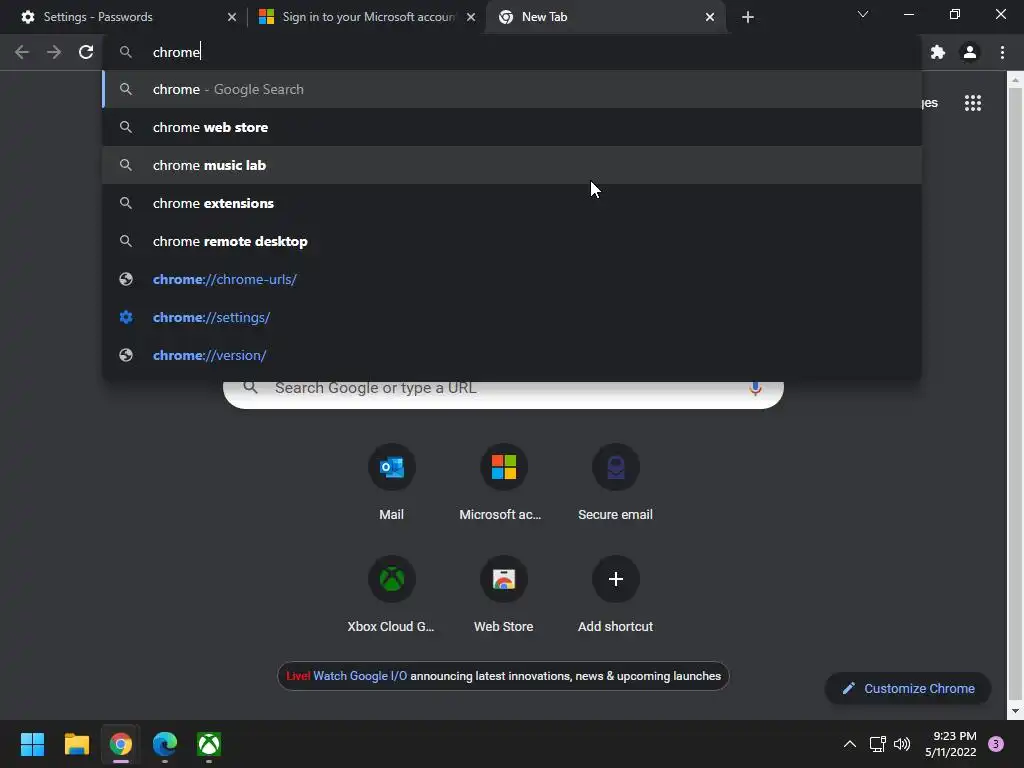Open Chrome three-dot menu

point(1002,52)
